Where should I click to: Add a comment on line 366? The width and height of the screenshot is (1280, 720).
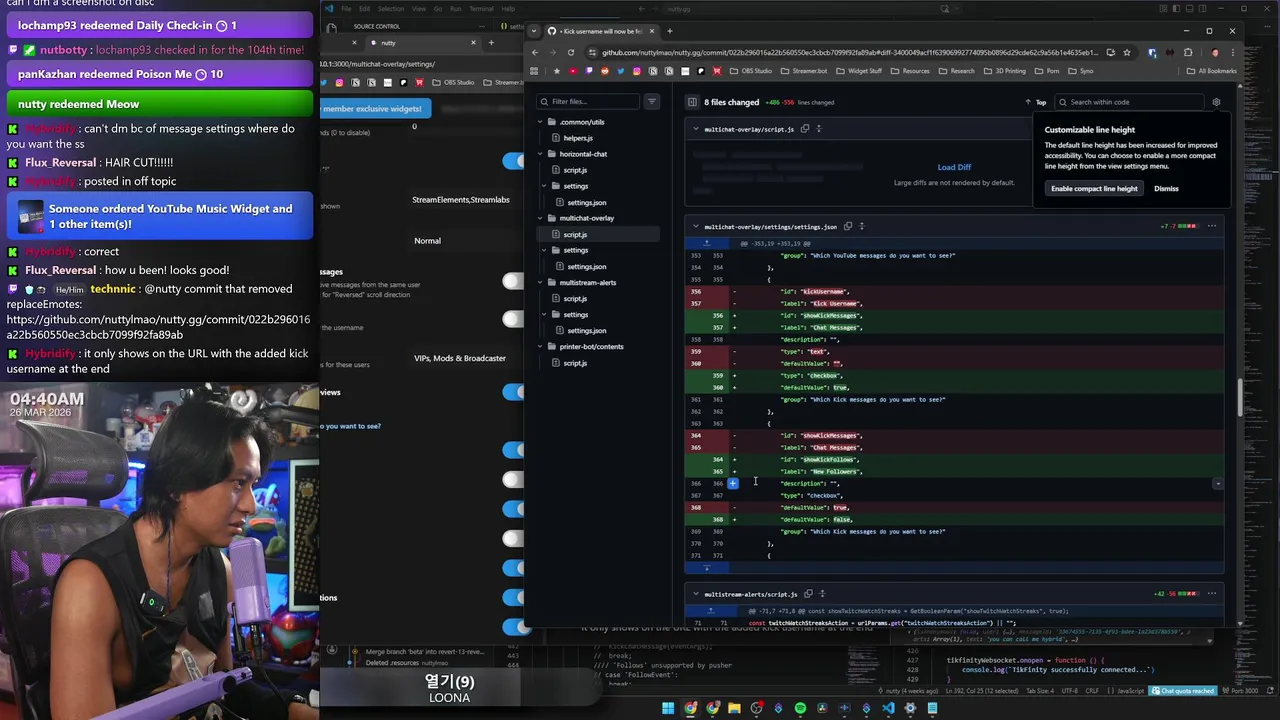tap(732, 483)
